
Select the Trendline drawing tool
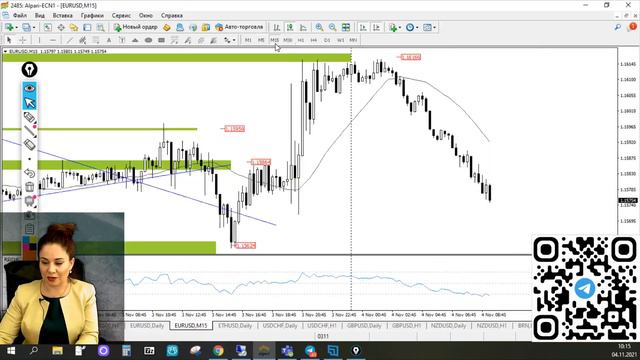point(70,40)
